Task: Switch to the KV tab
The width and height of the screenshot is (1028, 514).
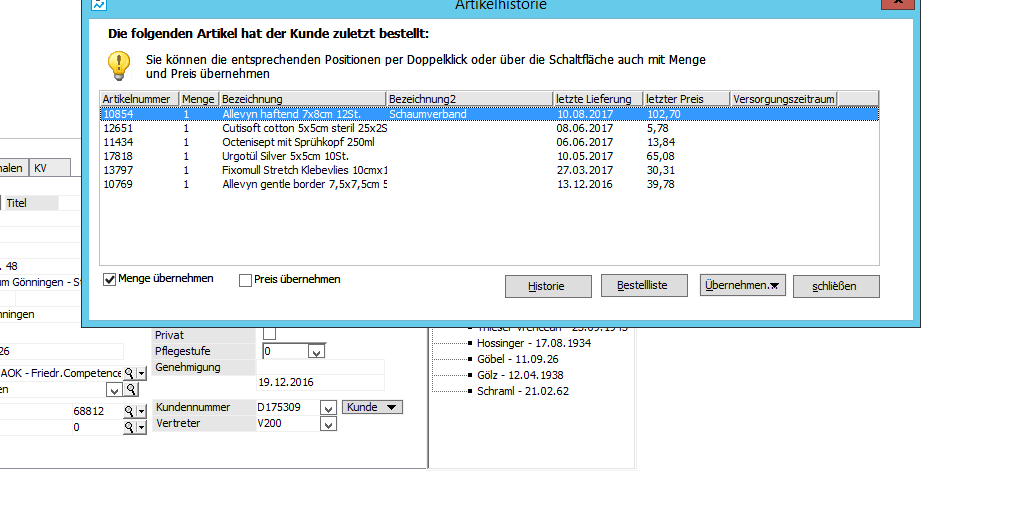Action: point(41,168)
